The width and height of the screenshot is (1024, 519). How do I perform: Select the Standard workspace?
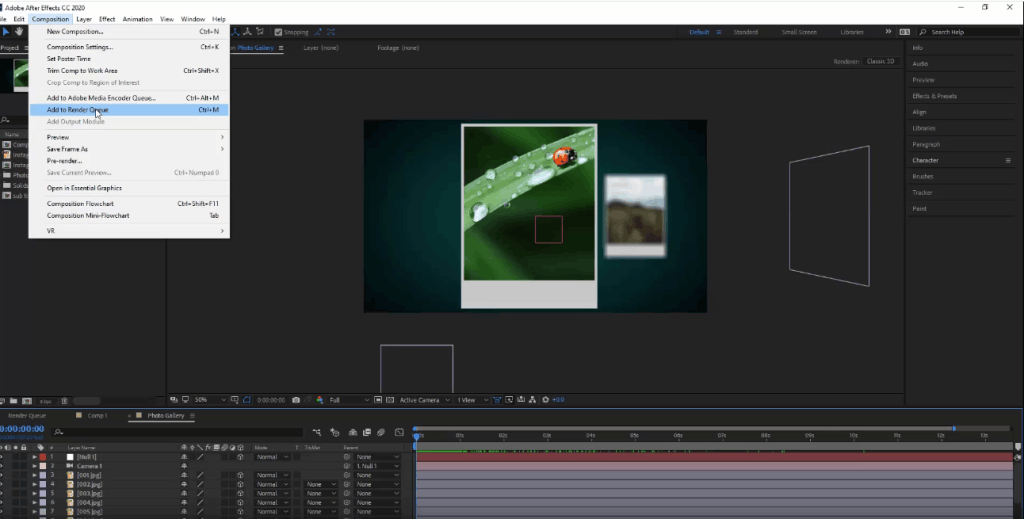[x=745, y=31]
